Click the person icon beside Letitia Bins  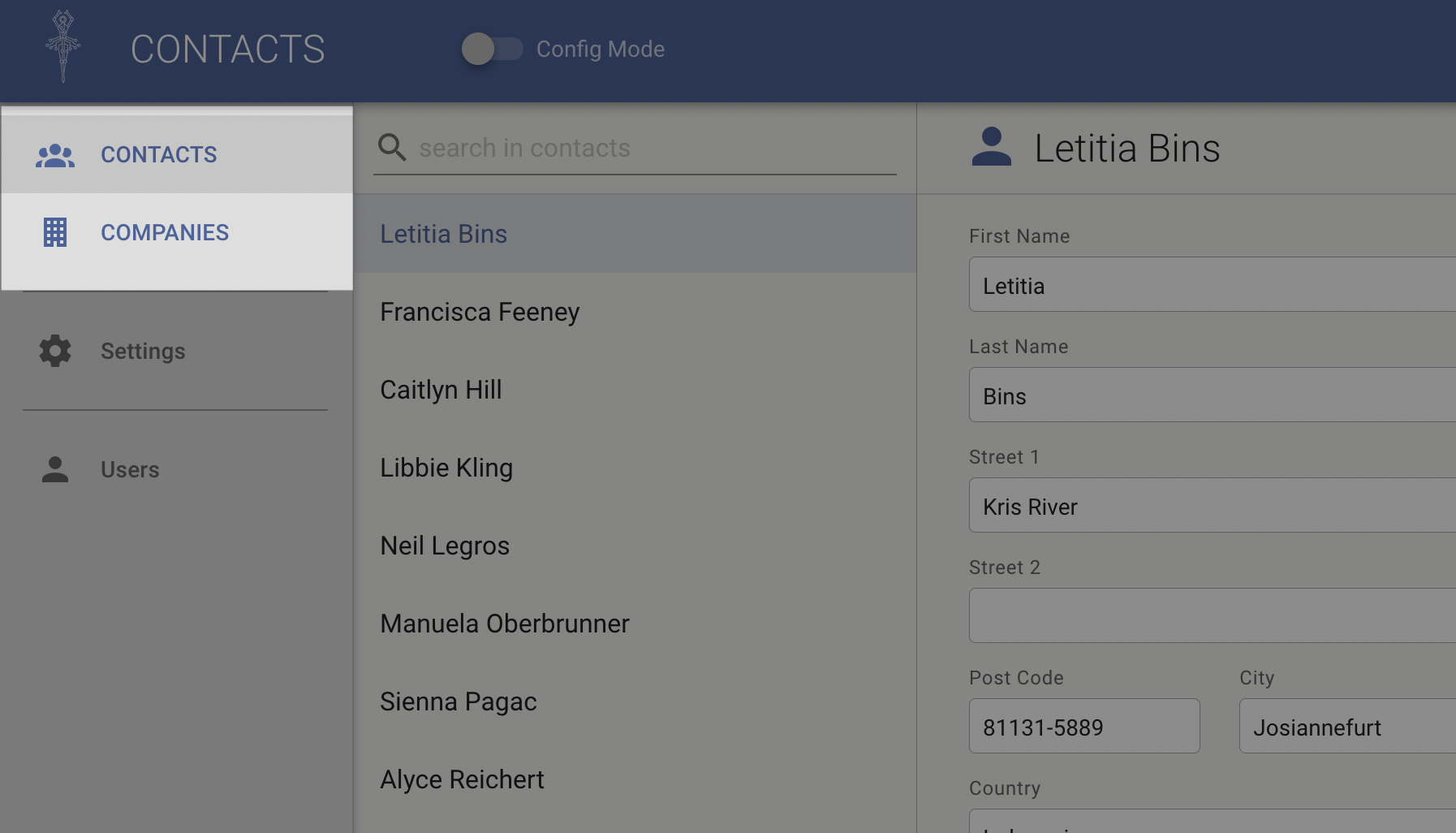(991, 148)
